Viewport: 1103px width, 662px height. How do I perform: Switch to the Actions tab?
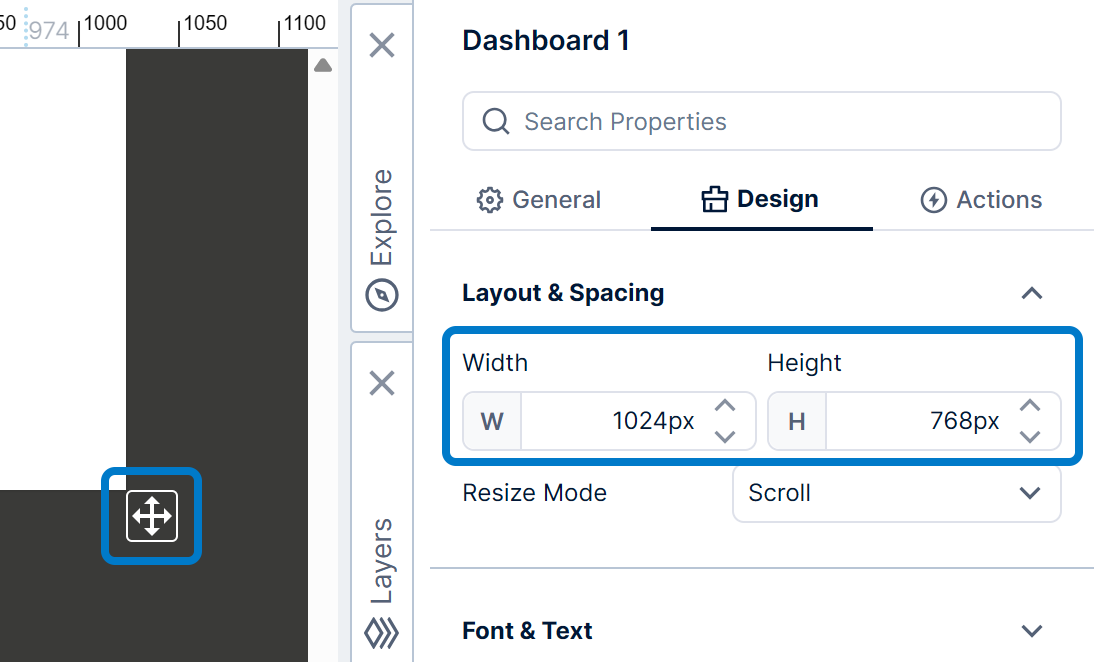tap(981, 199)
